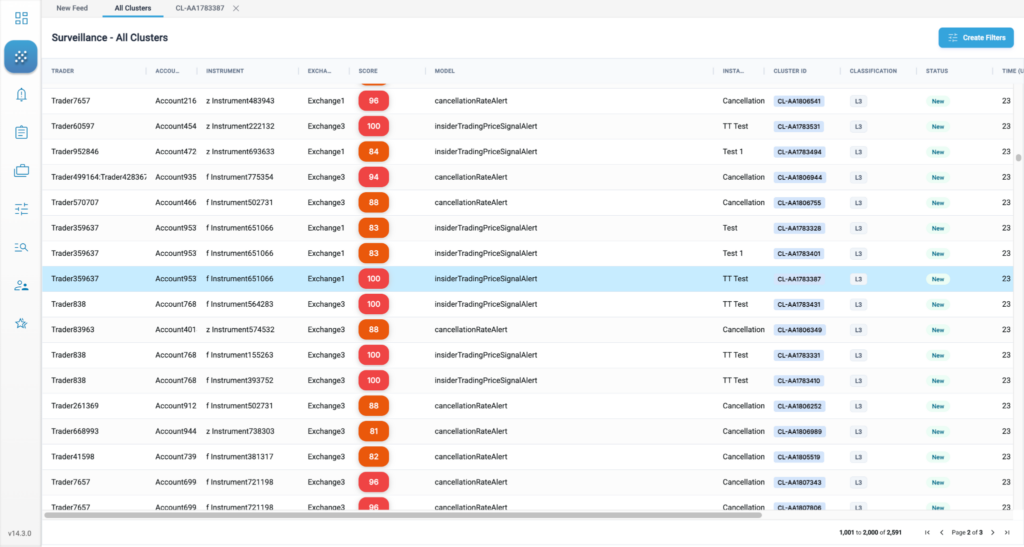Screen dimensions: 1024x547
Task: Open cluster CL-AA1807343 badge
Action: (x=799, y=483)
